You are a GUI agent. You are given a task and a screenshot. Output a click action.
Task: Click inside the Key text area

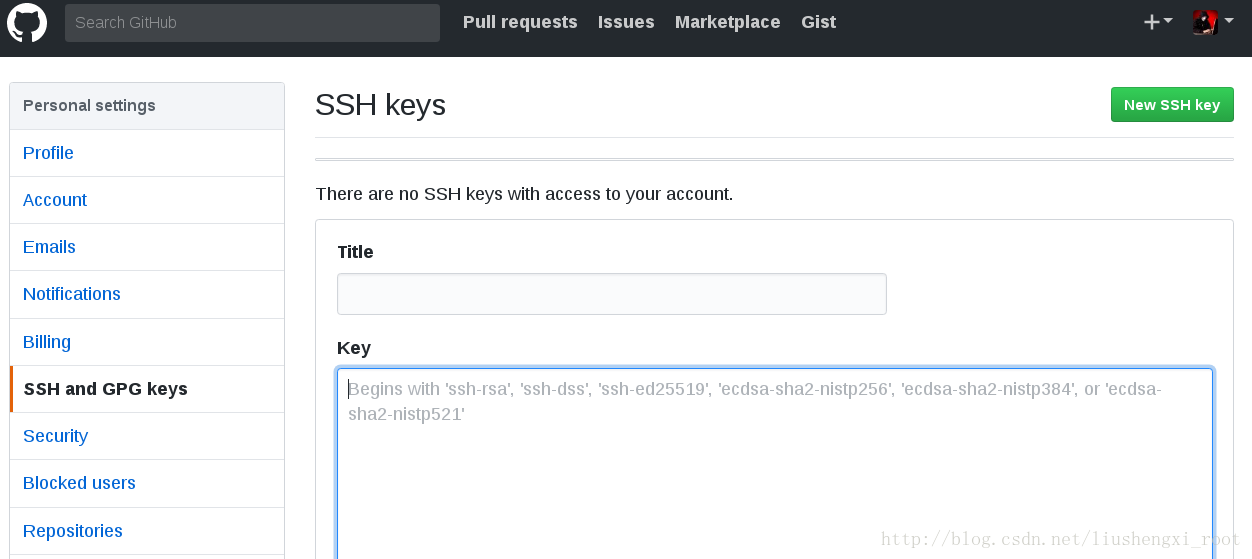775,464
